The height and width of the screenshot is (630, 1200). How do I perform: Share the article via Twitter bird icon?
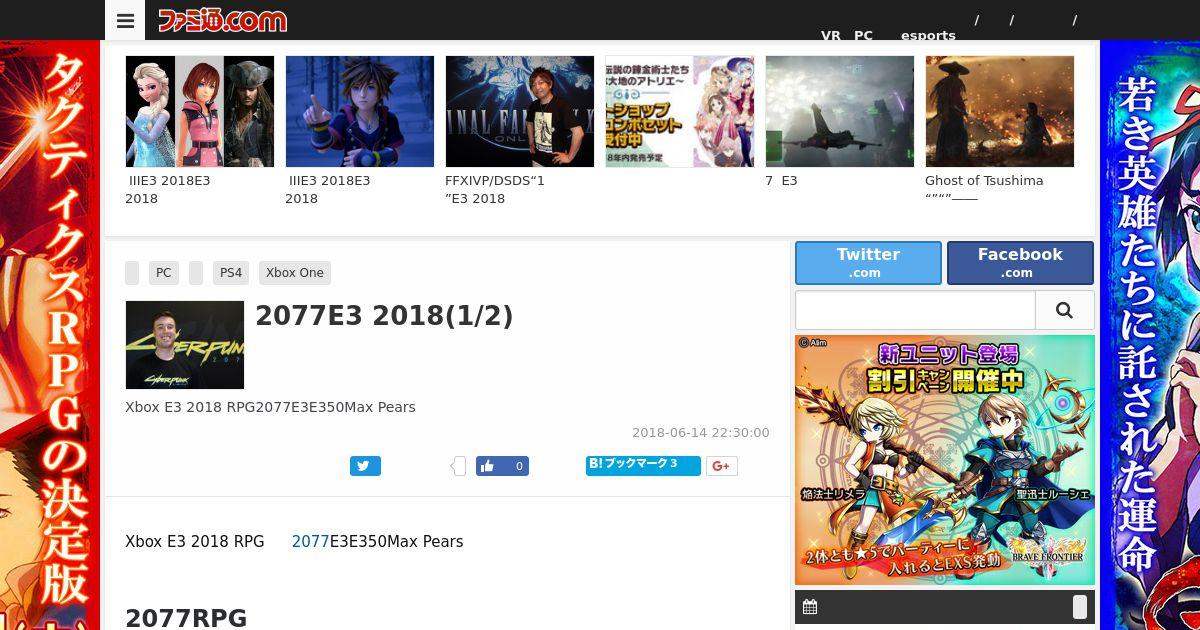(x=365, y=466)
